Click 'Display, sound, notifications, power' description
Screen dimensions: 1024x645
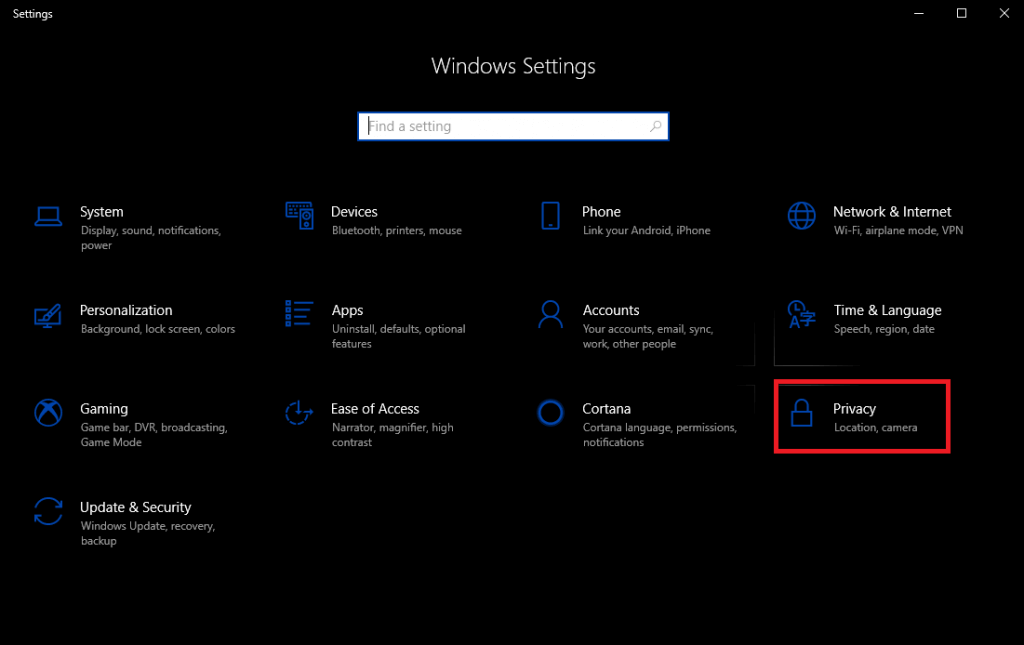pos(151,238)
